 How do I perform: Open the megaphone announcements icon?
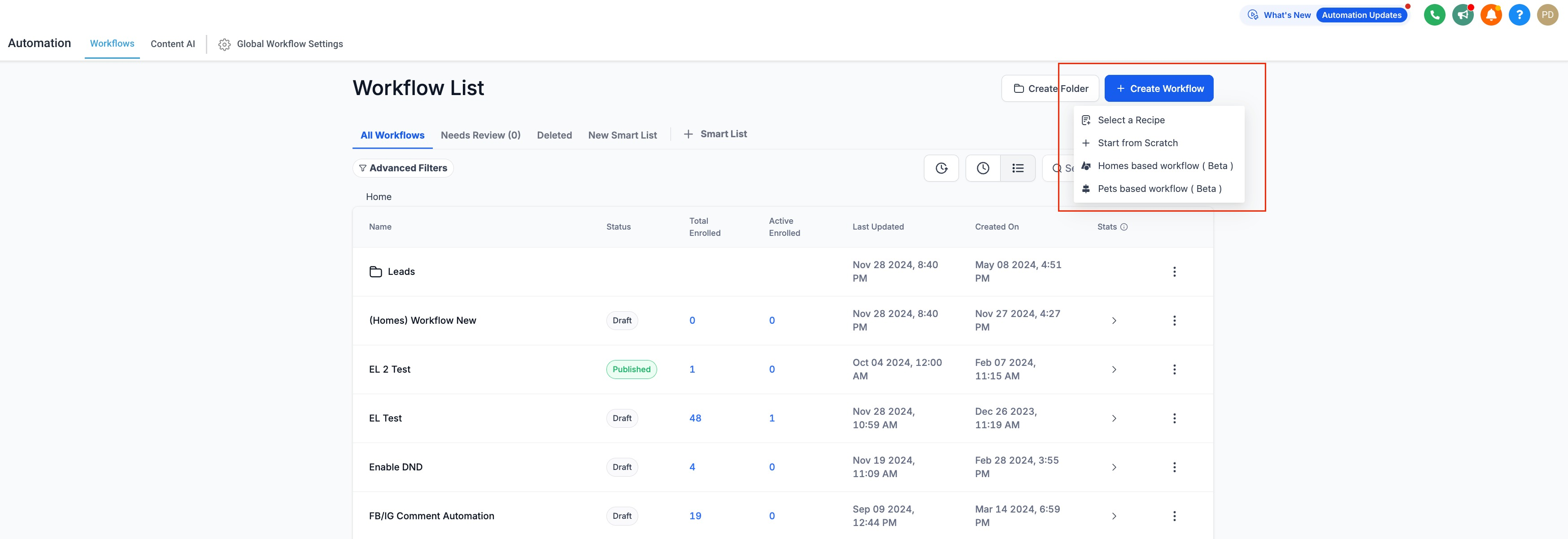[x=1462, y=15]
